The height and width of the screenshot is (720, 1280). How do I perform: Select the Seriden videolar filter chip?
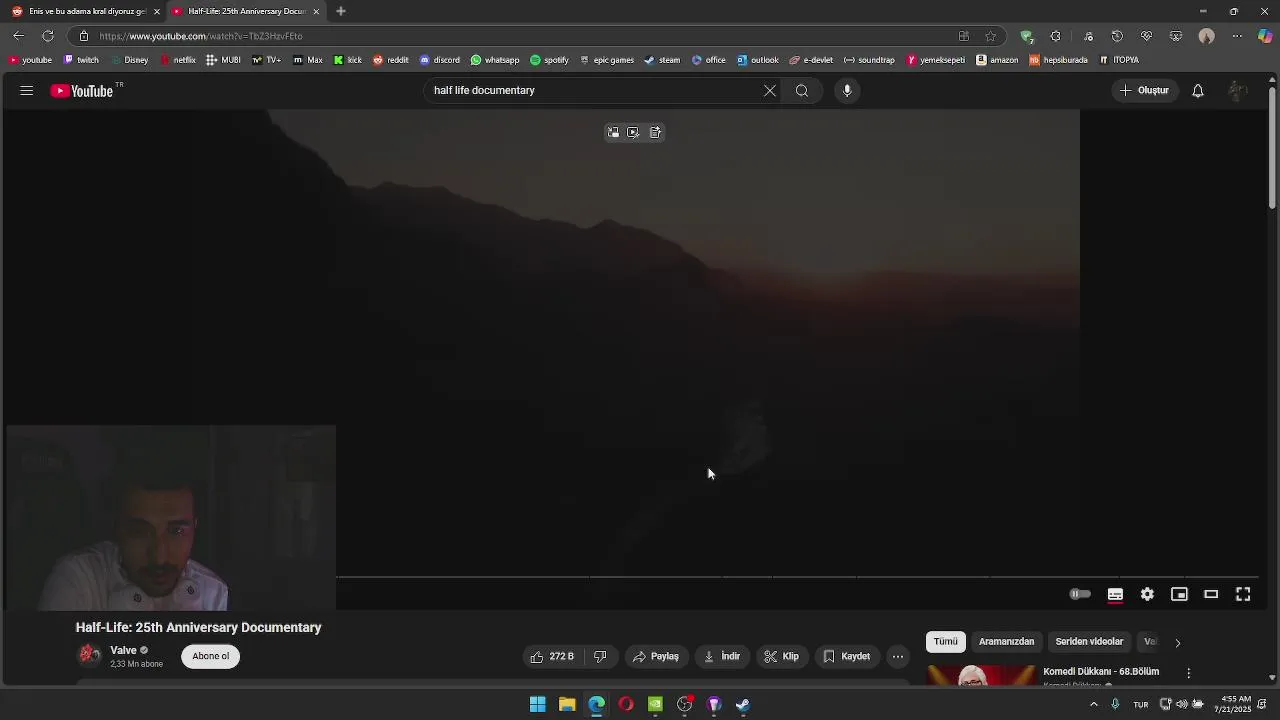tap(1089, 642)
